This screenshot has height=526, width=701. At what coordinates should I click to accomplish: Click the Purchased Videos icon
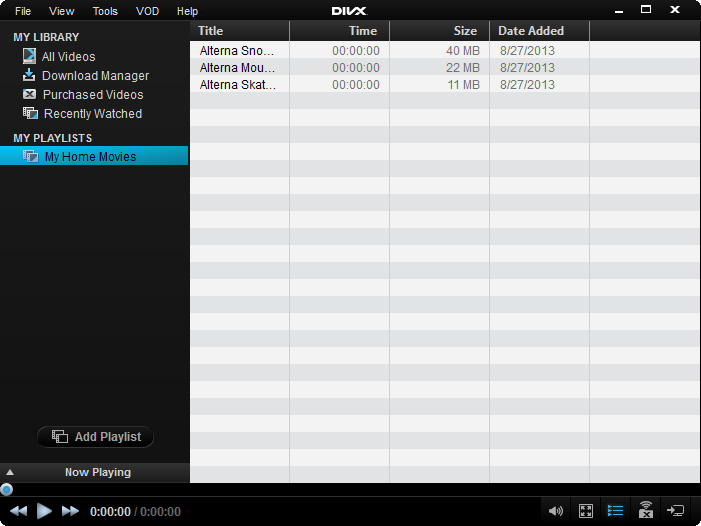[x=30, y=94]
